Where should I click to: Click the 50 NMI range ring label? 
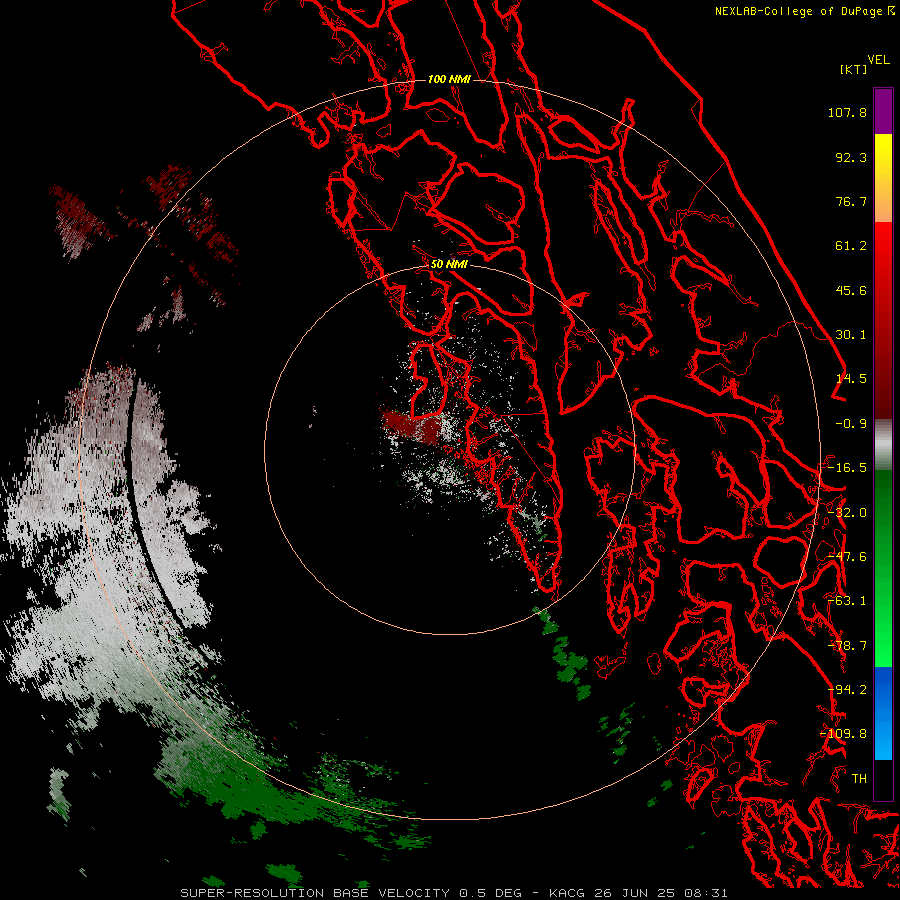(449, 264)
